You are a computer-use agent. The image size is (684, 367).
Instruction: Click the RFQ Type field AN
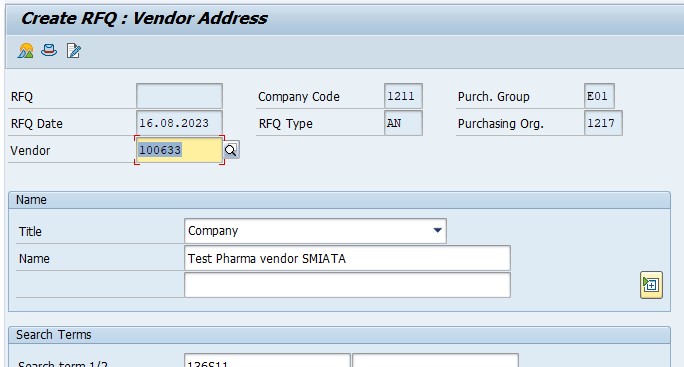coord(403,123)
